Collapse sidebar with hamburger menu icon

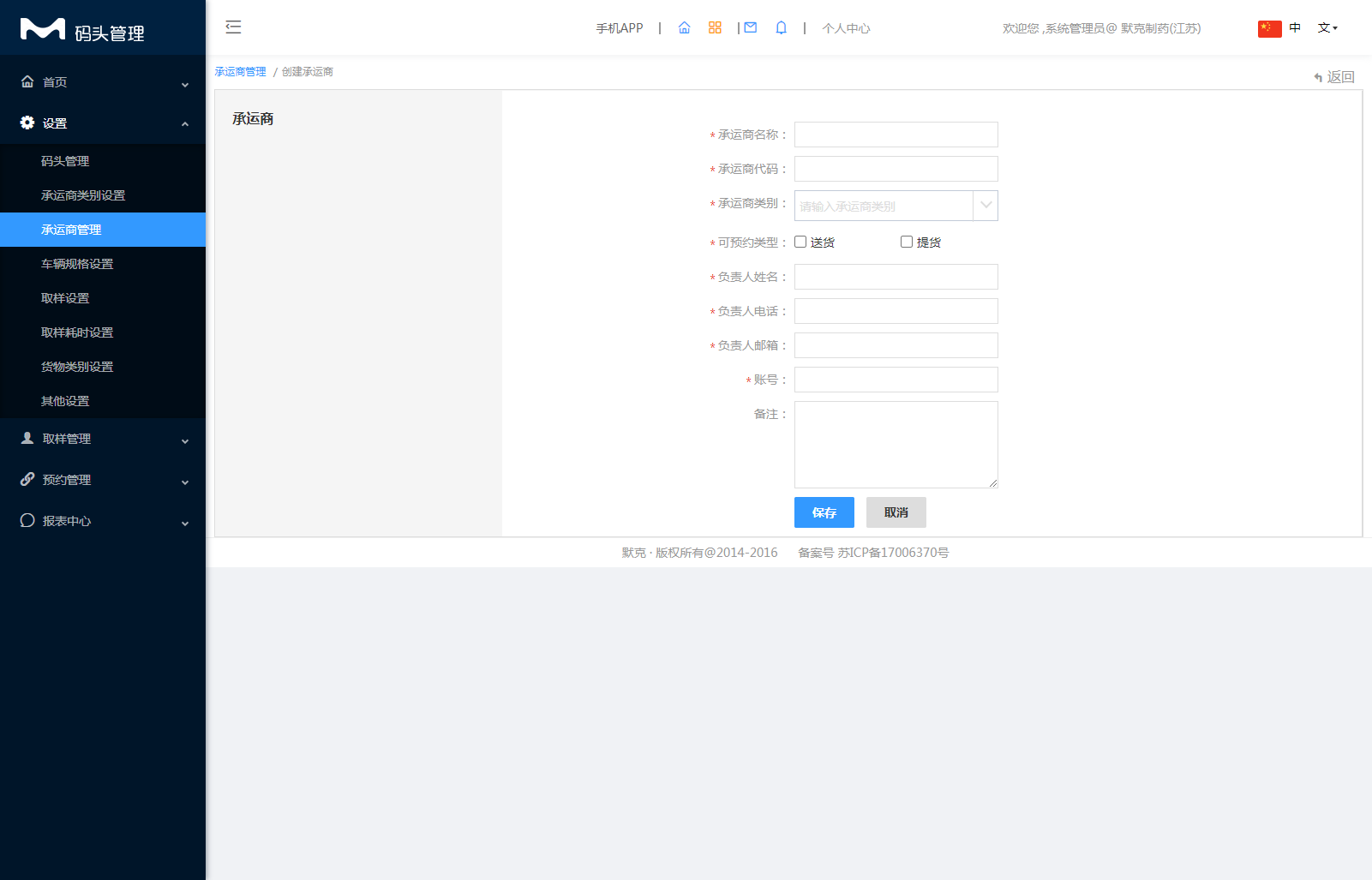point(233,27)
